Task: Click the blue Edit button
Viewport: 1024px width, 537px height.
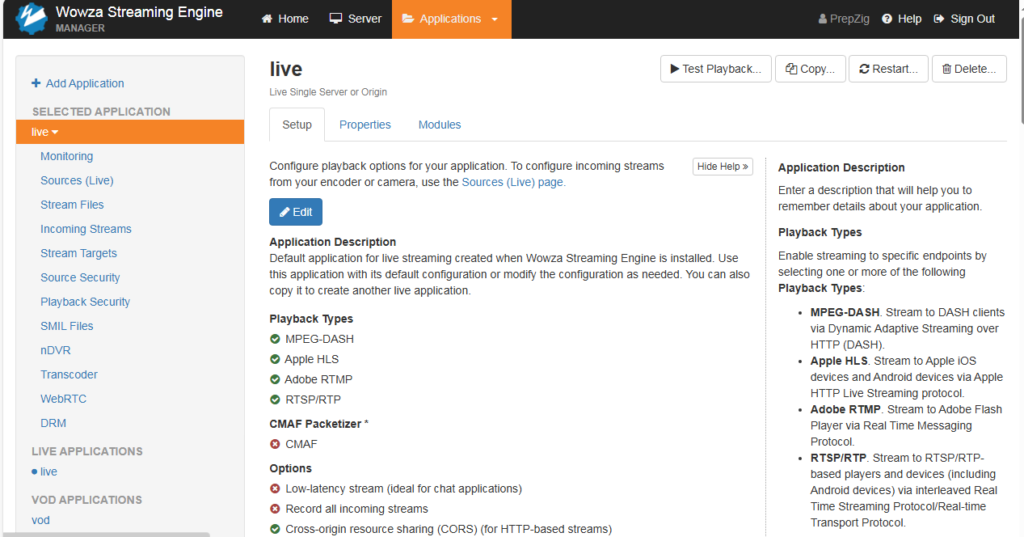Action: pos(296,212)
